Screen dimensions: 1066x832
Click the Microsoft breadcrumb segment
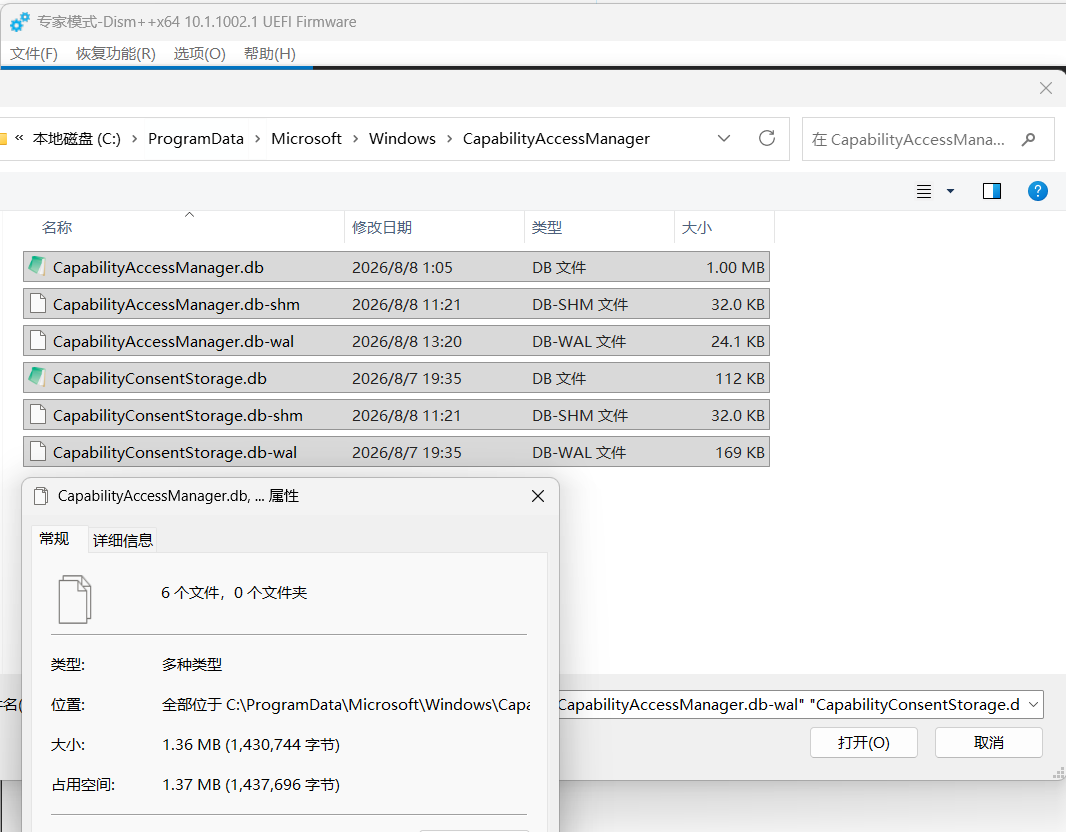tap(306, 139)
